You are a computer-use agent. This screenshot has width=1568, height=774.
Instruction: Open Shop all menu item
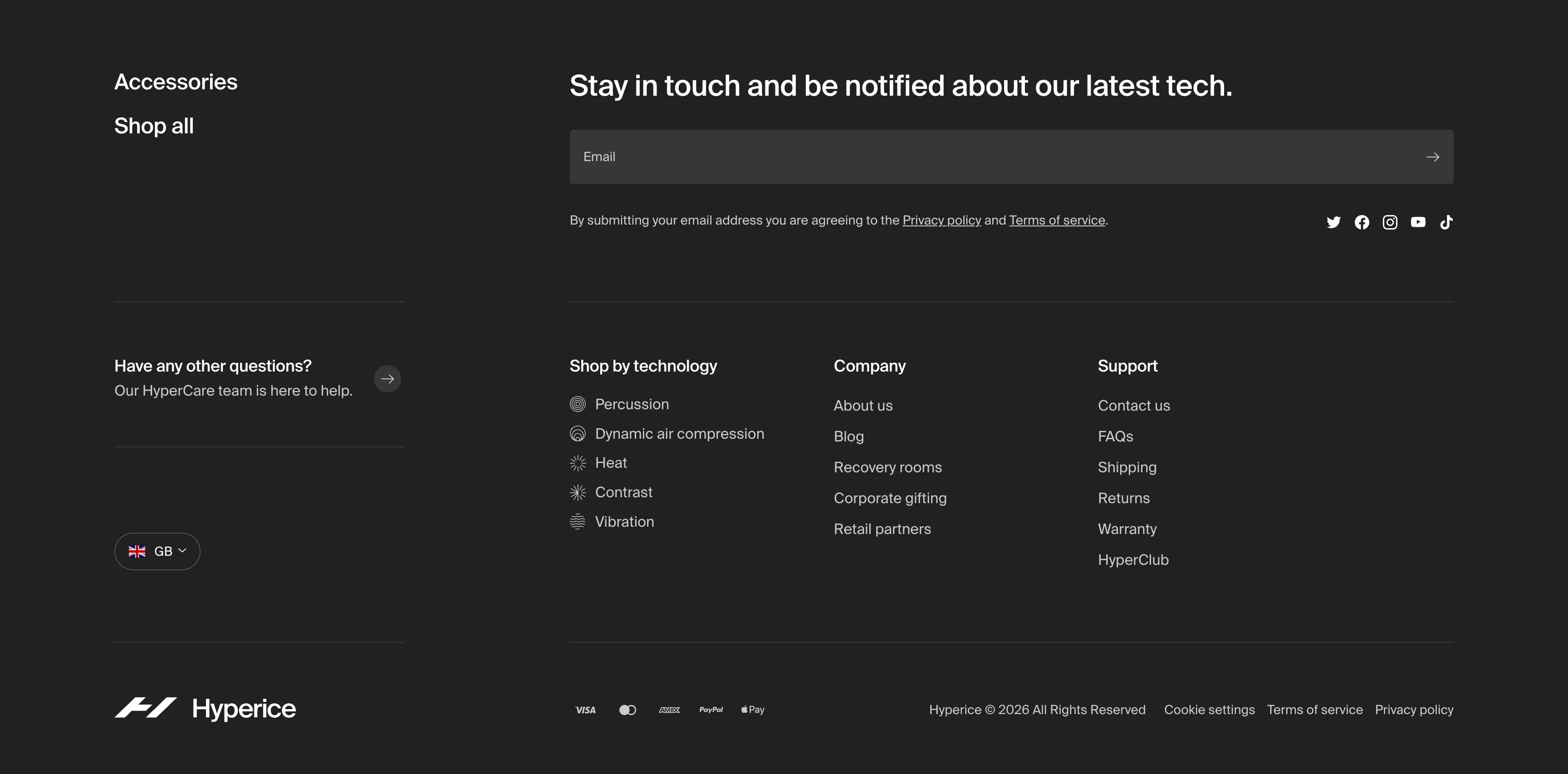pos(154,126)
